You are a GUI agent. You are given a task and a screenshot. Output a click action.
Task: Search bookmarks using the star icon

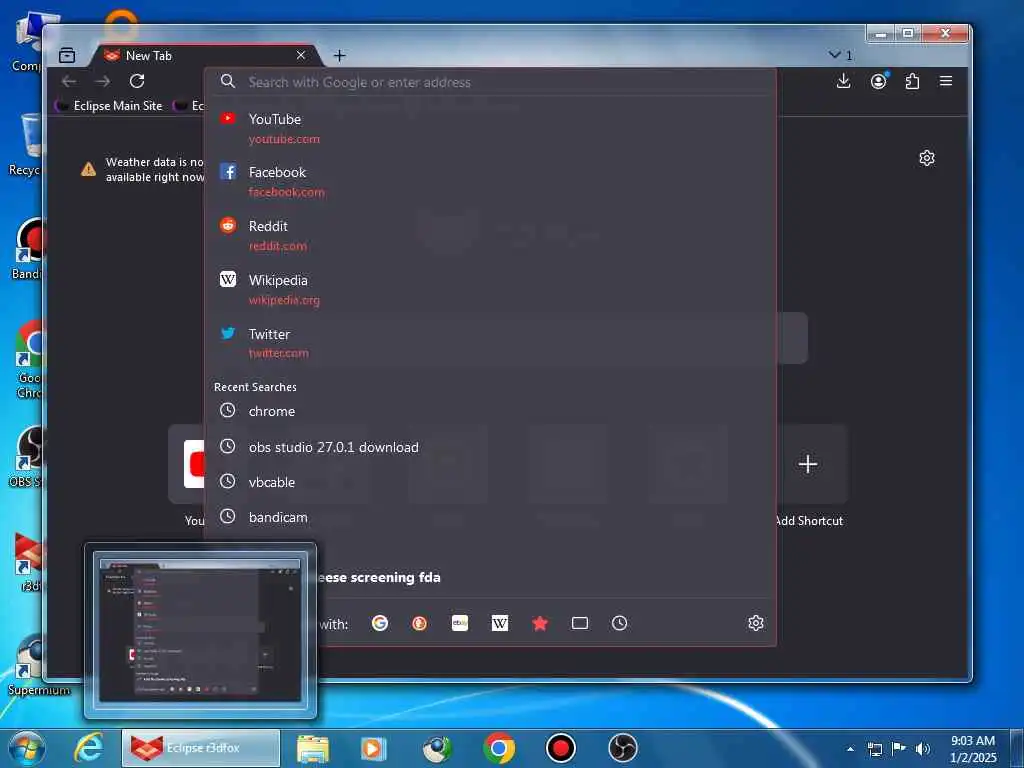click(539, 623)
